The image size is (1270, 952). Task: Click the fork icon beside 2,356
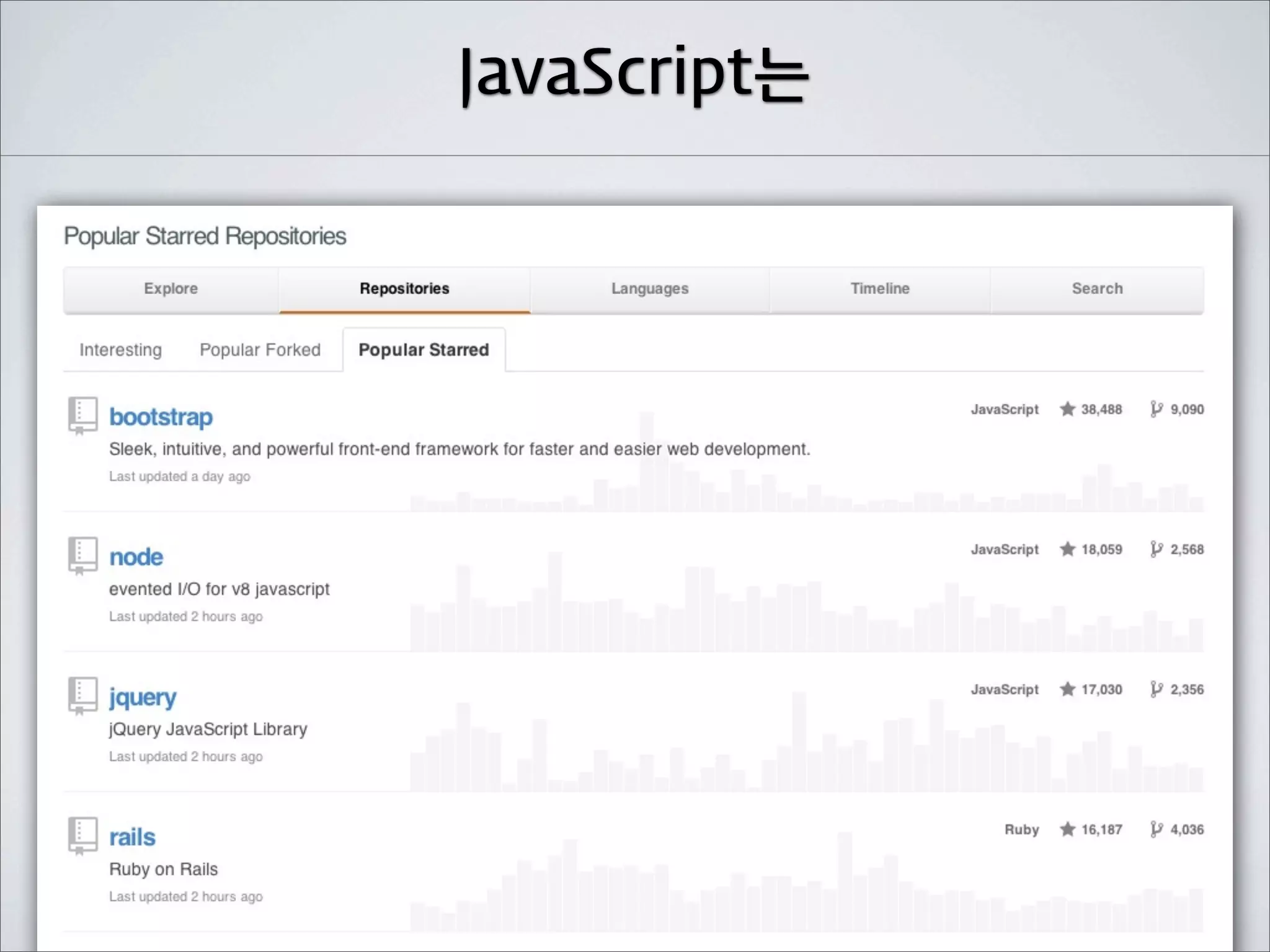1156,689
